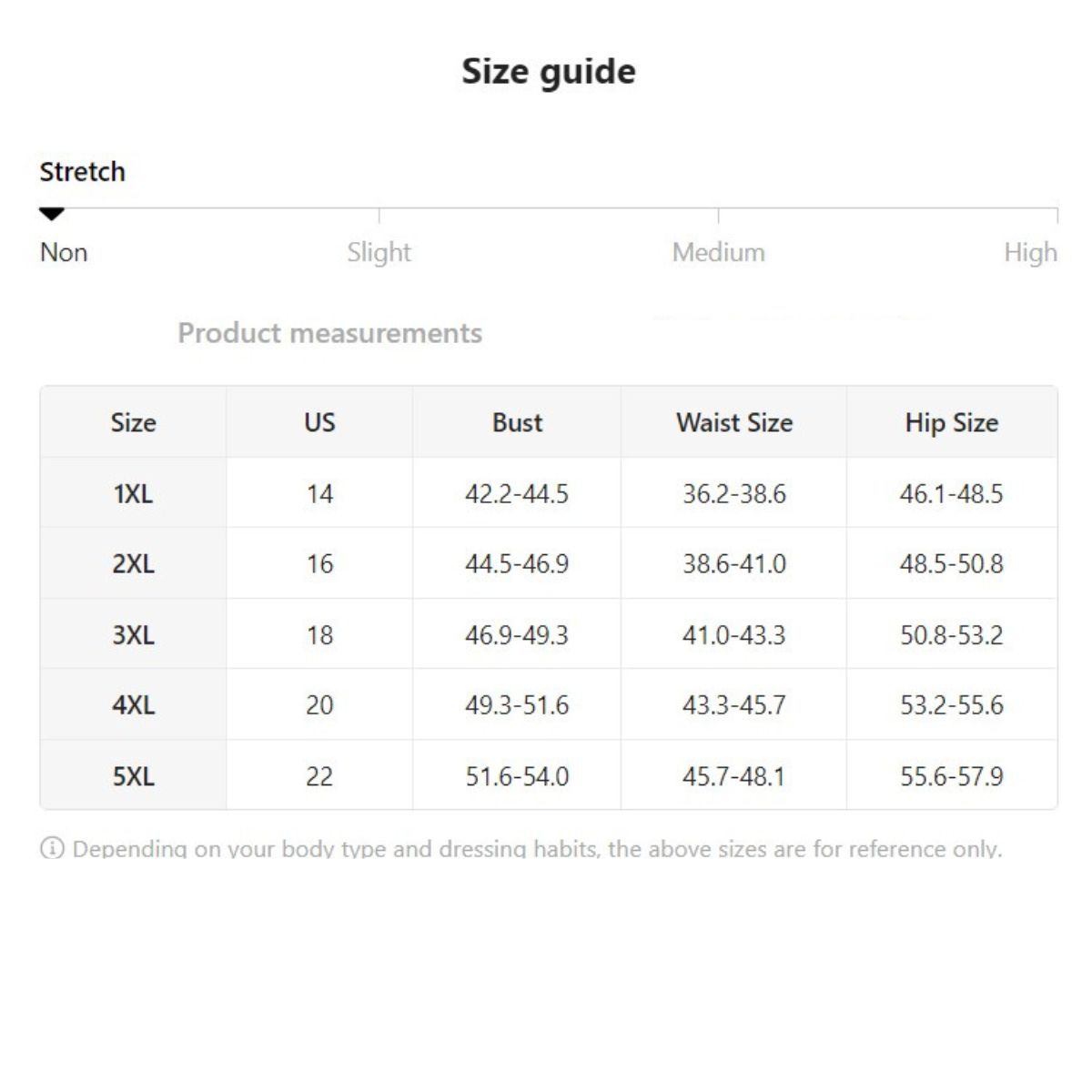Screen dimensions: 1092x1092
Task: Click the US column header
Action: point(319,422)
